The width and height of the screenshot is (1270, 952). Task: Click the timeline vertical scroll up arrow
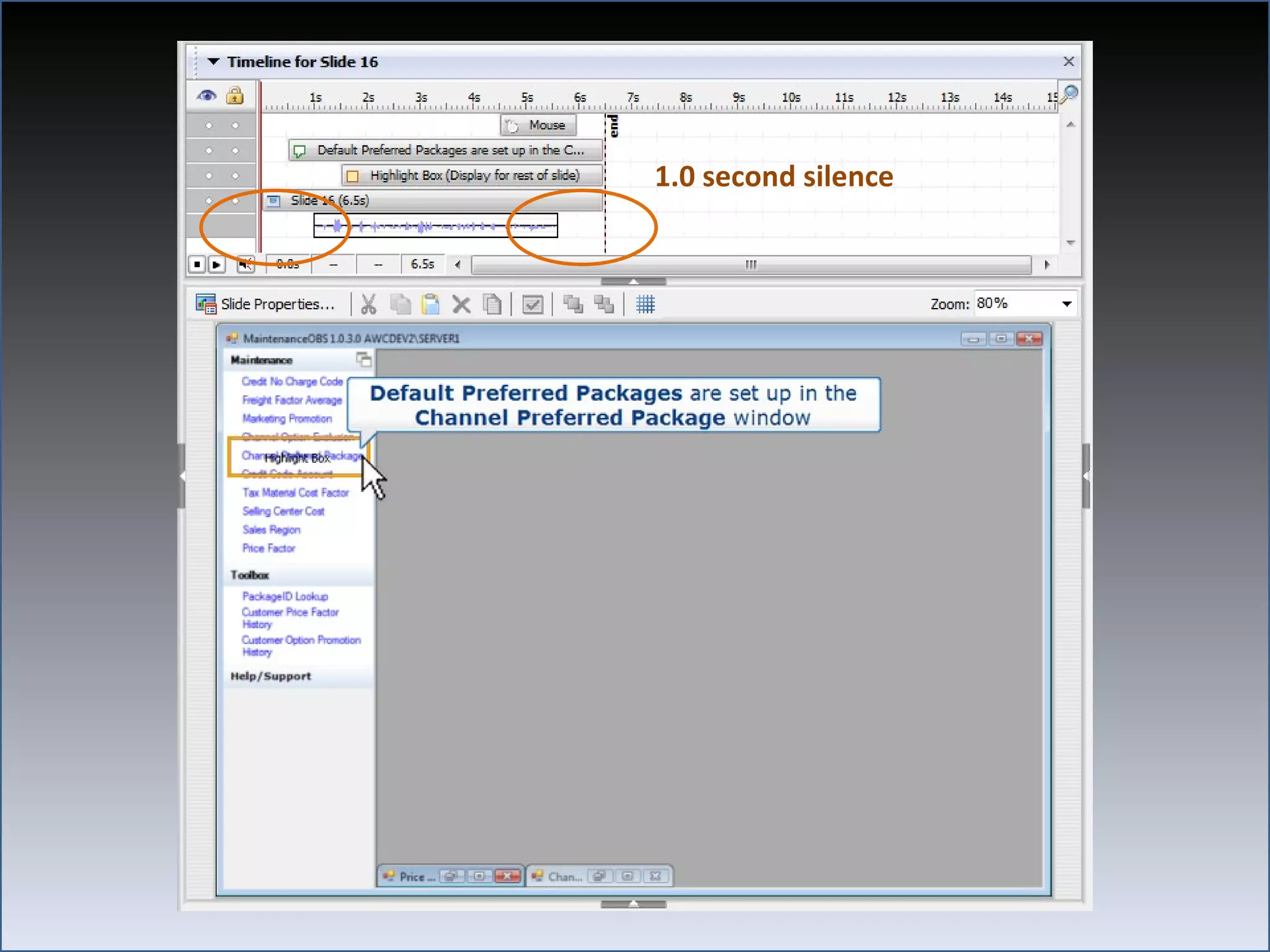(1070, 125)
